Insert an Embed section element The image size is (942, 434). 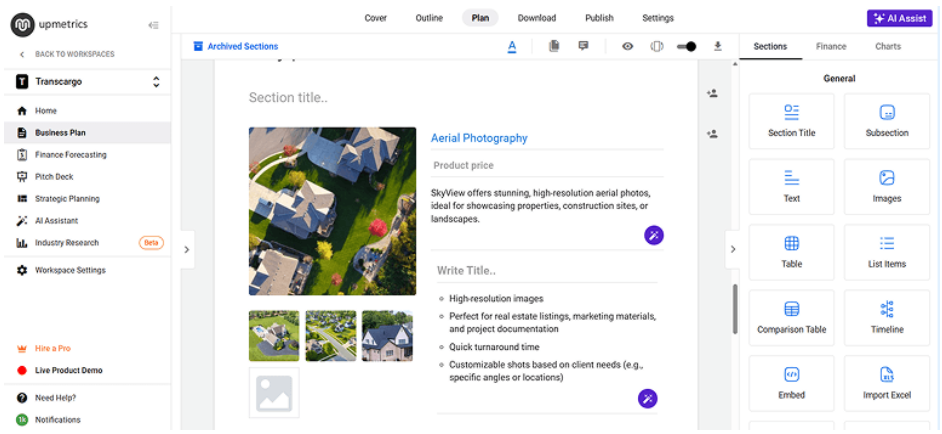click(791, 383)
